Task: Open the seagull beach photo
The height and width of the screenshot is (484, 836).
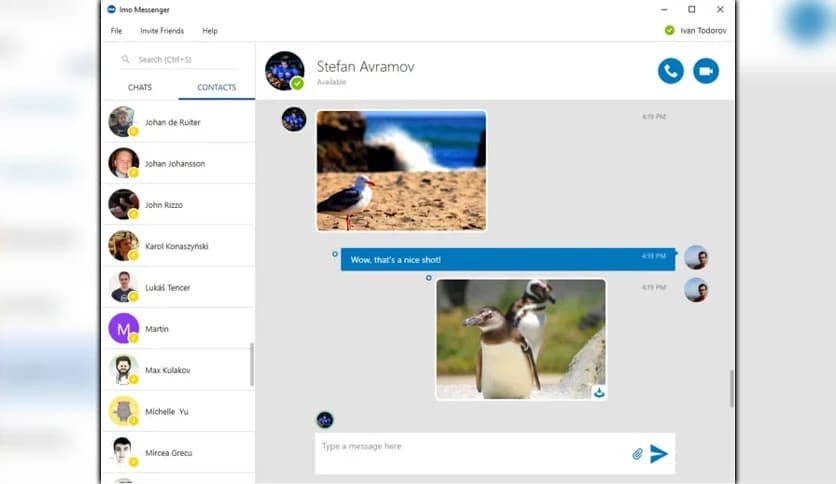Action: tap(401, 170)
